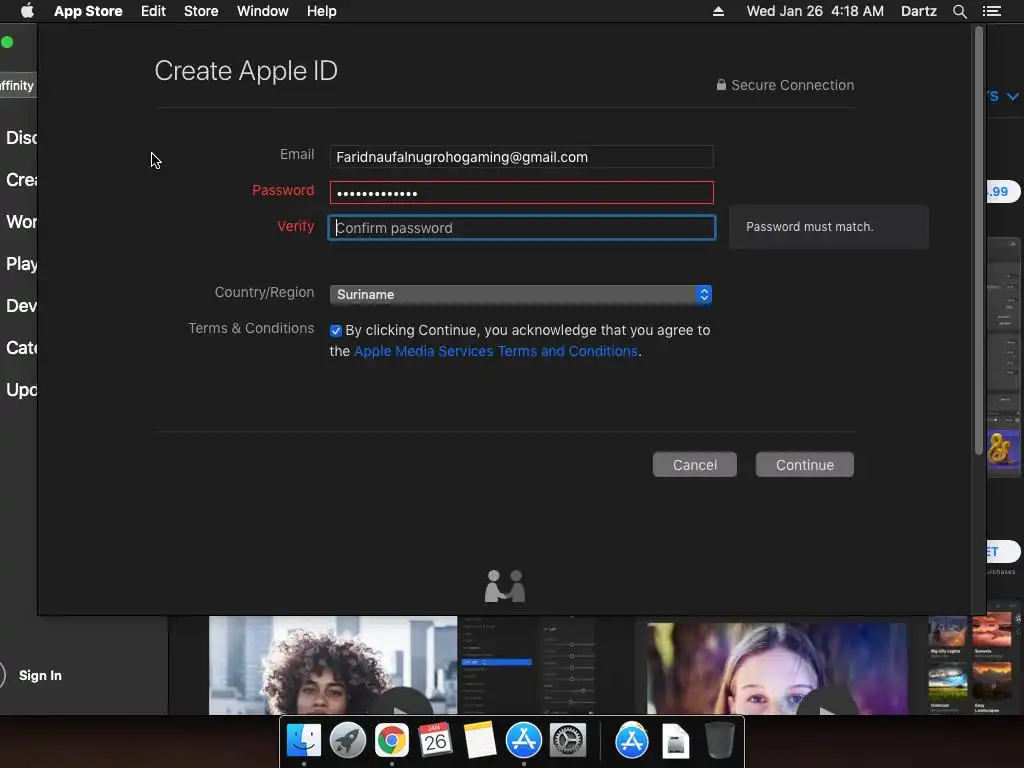Open Spotlight search magnifier icon
This screenshot has width=1024, height=768.
959,11
